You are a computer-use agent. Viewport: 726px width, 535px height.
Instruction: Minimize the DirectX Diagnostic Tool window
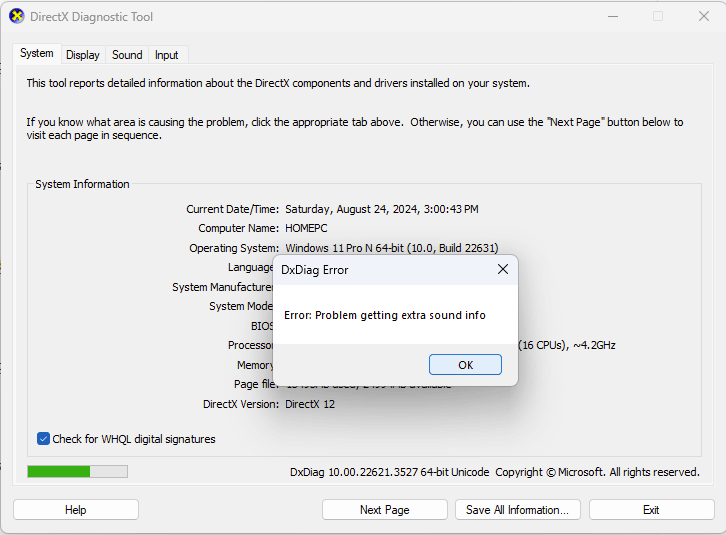pos(613,16)
